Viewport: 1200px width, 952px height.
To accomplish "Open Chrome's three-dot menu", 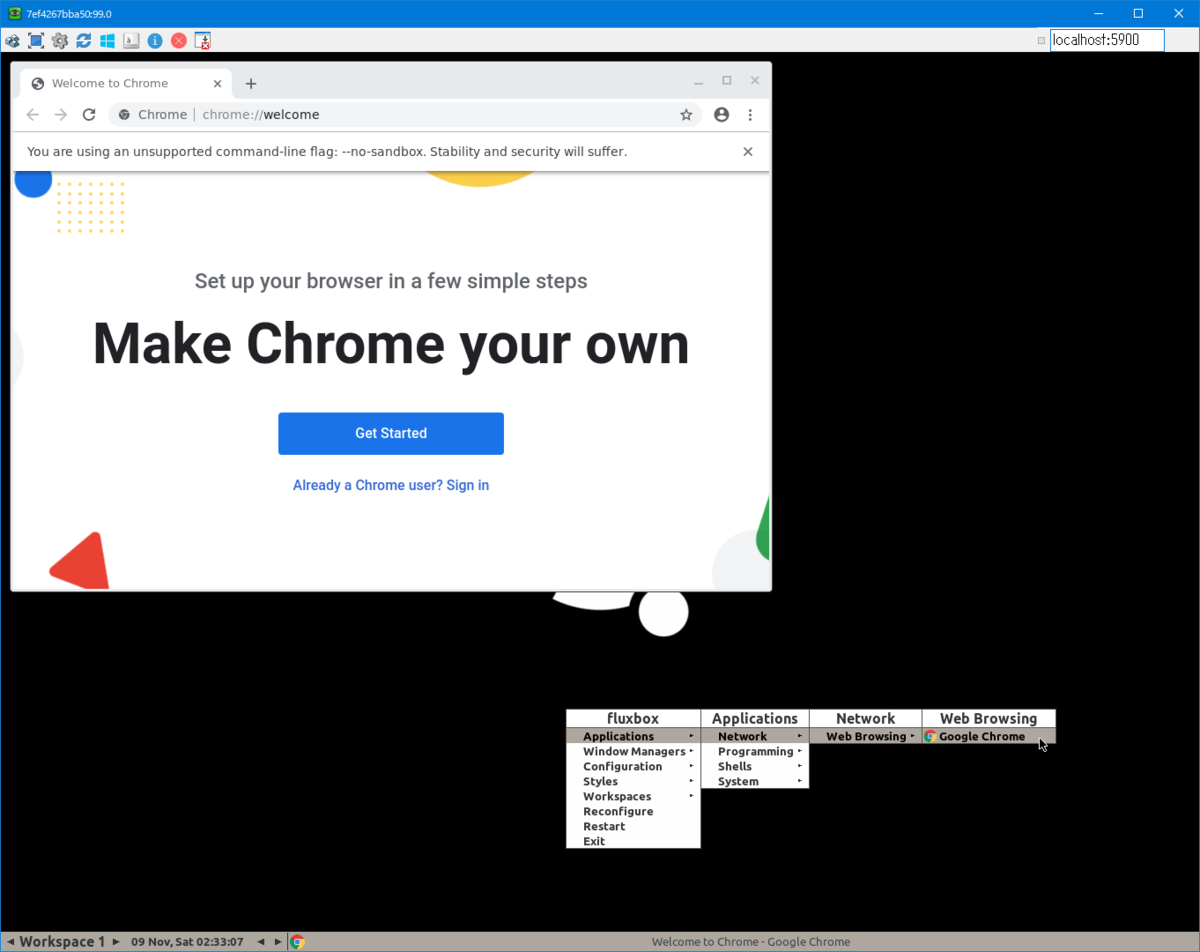I will 750,115.
